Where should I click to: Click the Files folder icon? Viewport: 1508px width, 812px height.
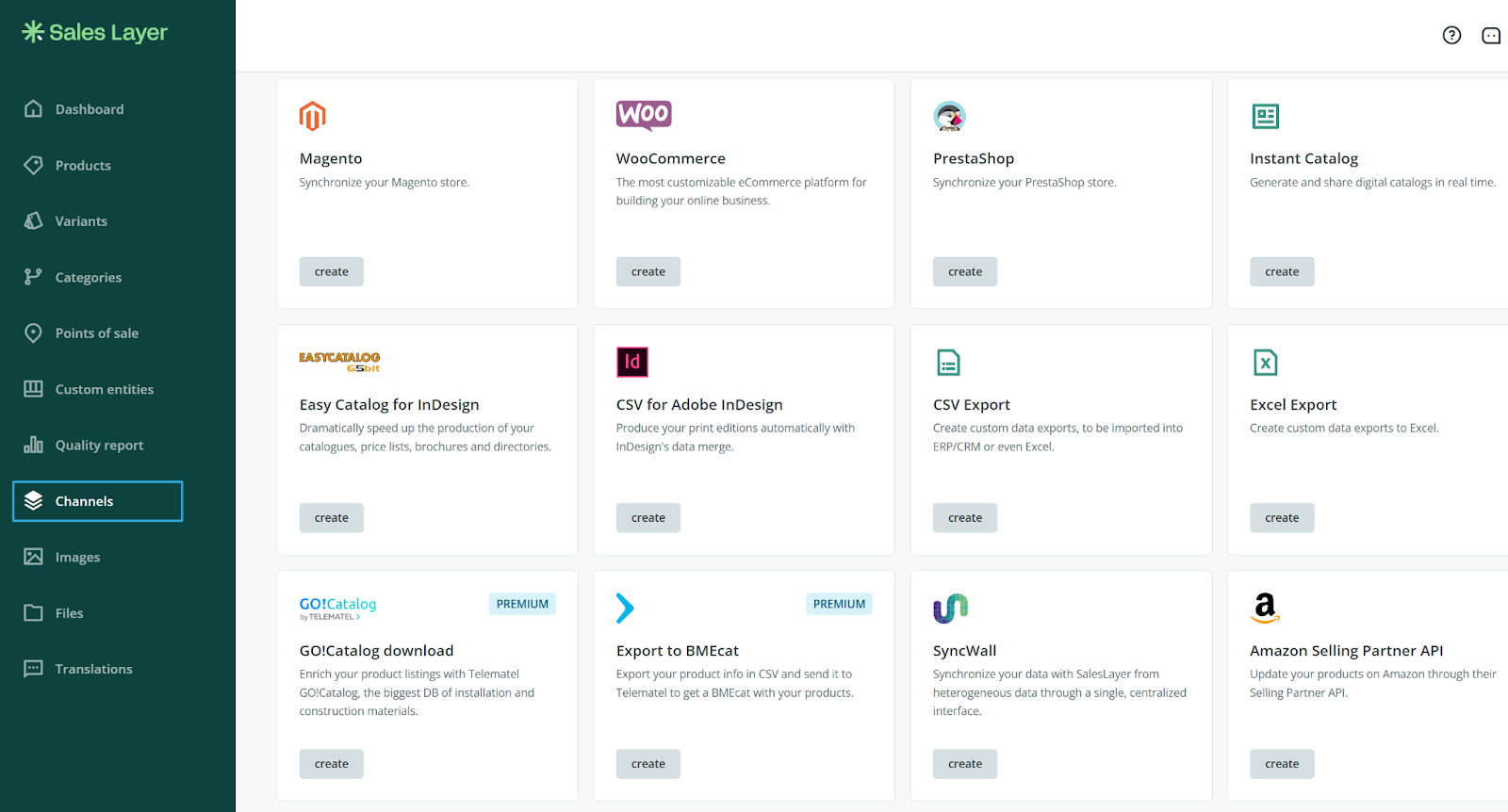[33, 613]
